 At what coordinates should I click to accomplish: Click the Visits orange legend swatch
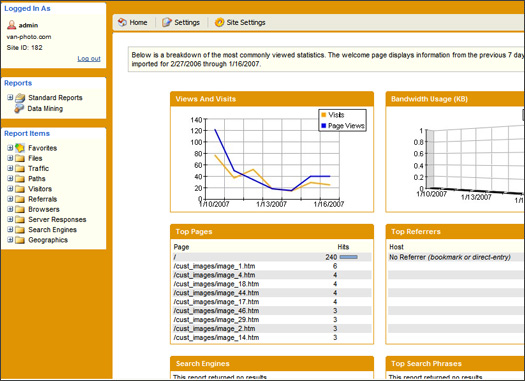coord(323,115)
